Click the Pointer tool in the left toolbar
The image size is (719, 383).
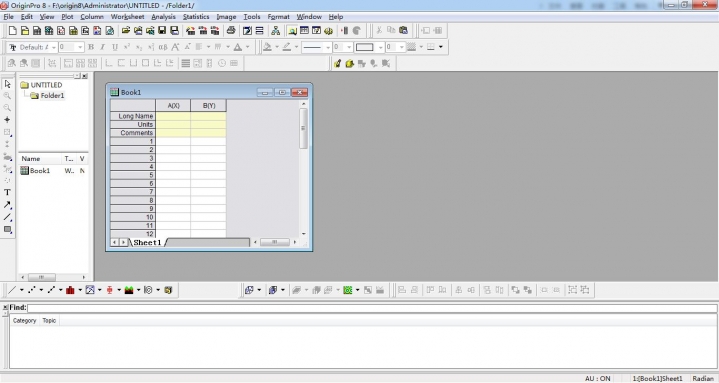click(x=7, y=84)
